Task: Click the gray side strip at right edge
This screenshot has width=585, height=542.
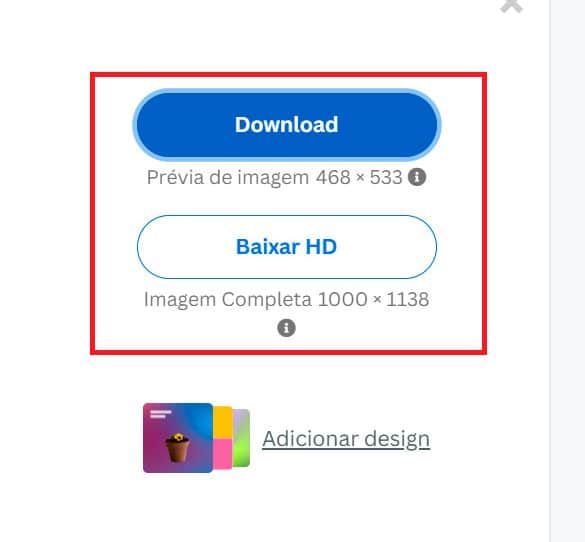Action: click(x=567, y=271)
